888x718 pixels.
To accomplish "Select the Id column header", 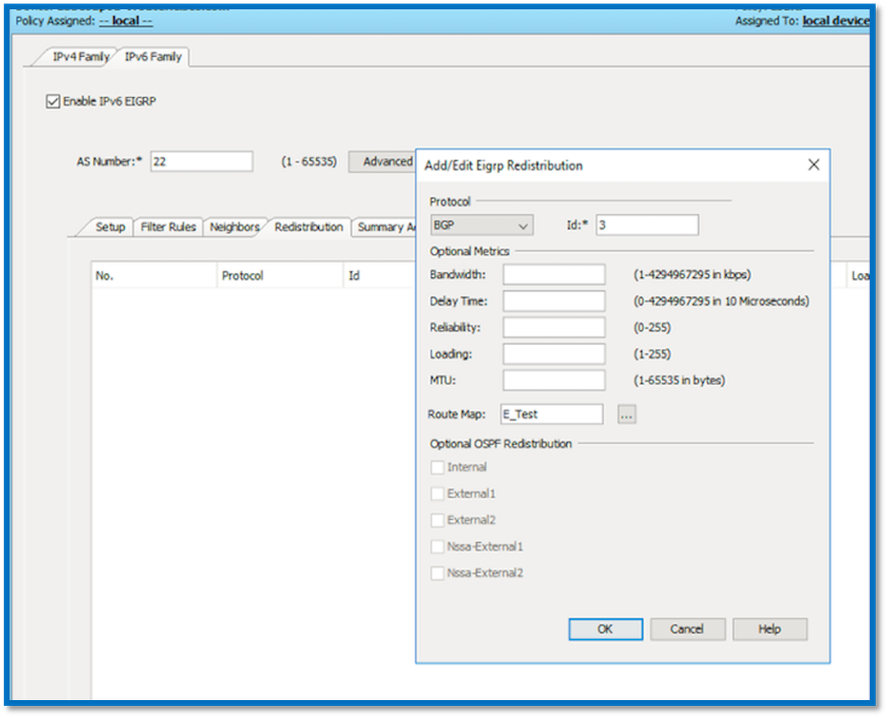I will click(379, 276).
